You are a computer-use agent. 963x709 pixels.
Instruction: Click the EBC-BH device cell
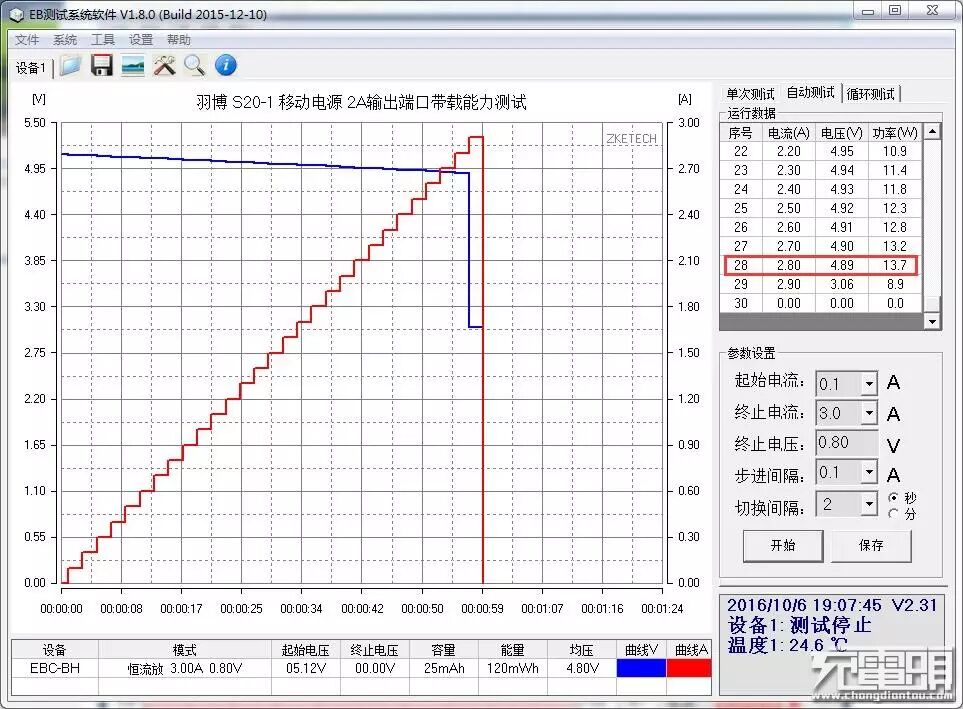point(55,668)
